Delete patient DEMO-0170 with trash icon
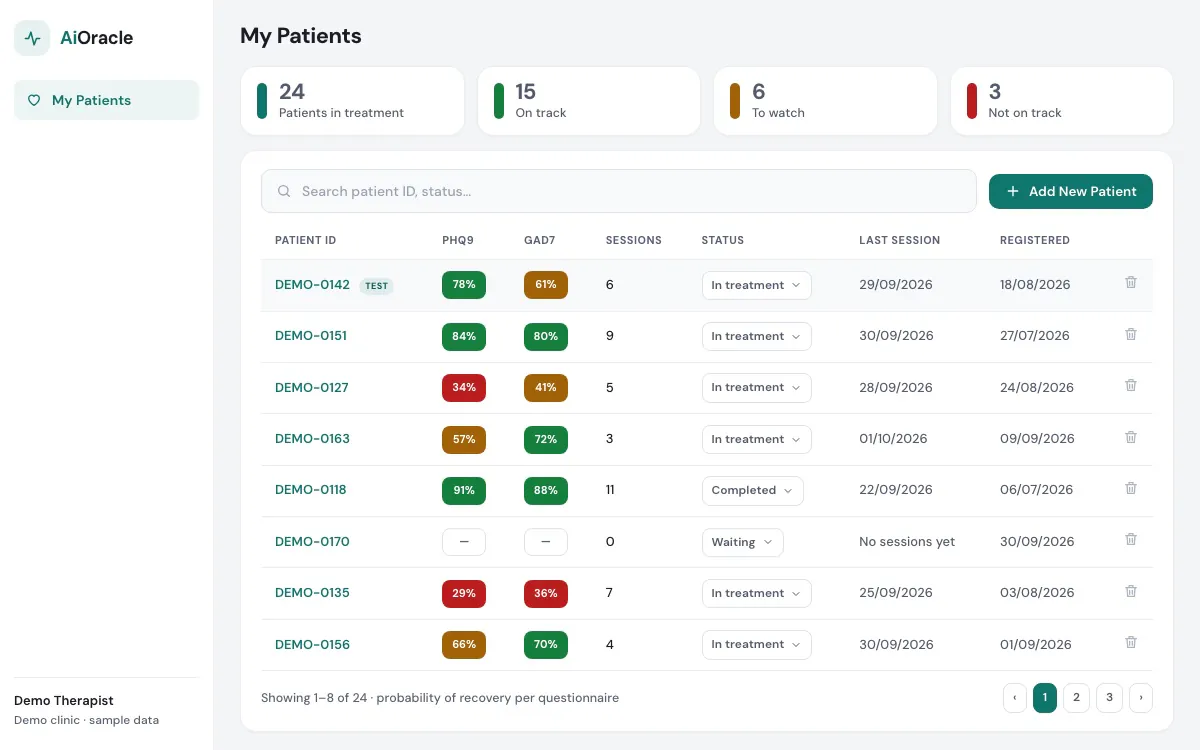This screenshot has height=750, width=1200. (x=1131, y=539)
